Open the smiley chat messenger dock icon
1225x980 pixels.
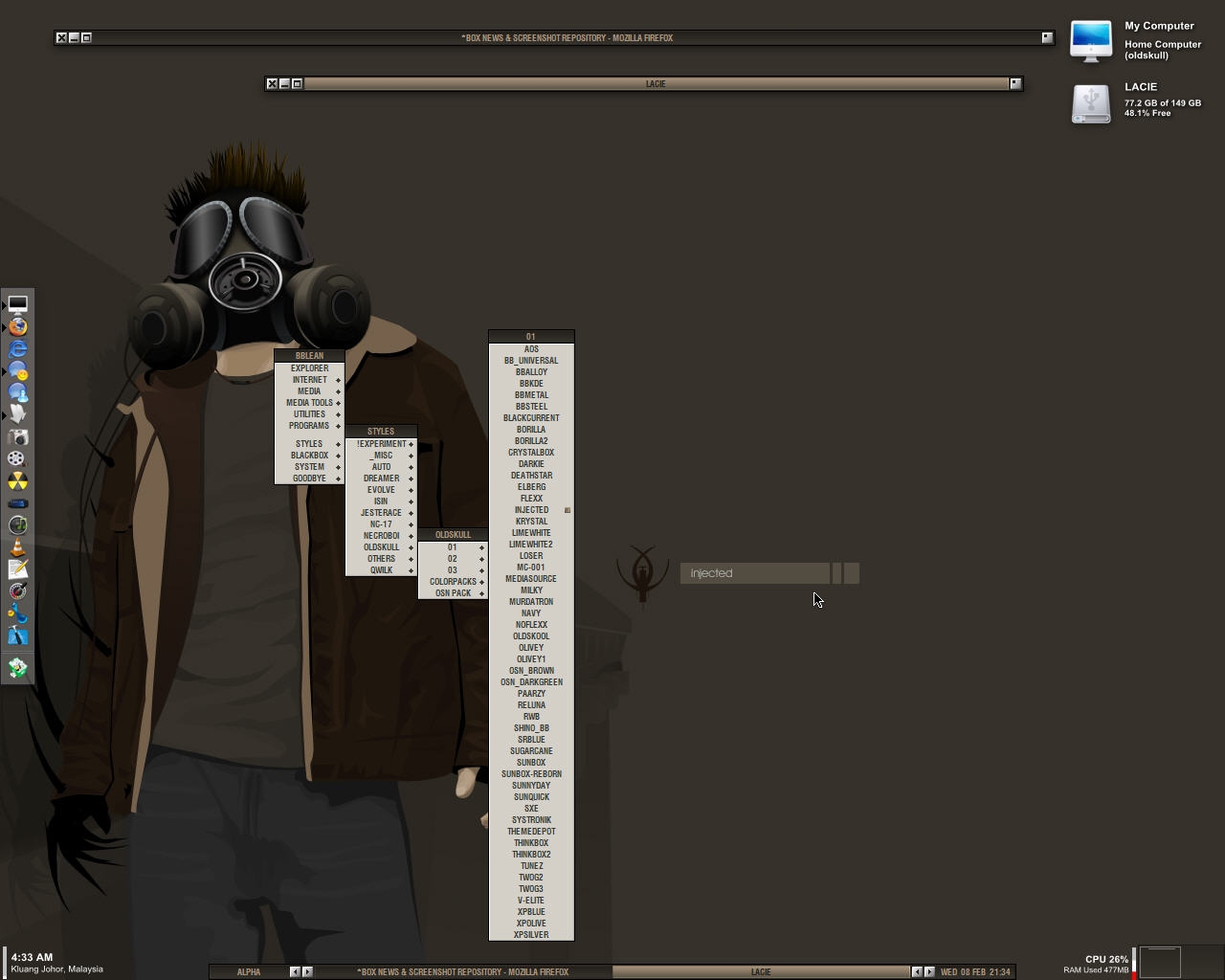pos(17,370)
